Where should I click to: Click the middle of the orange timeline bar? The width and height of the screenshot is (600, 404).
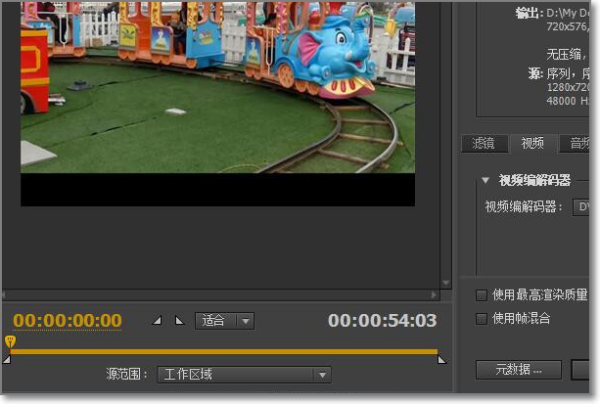[224, 351]
